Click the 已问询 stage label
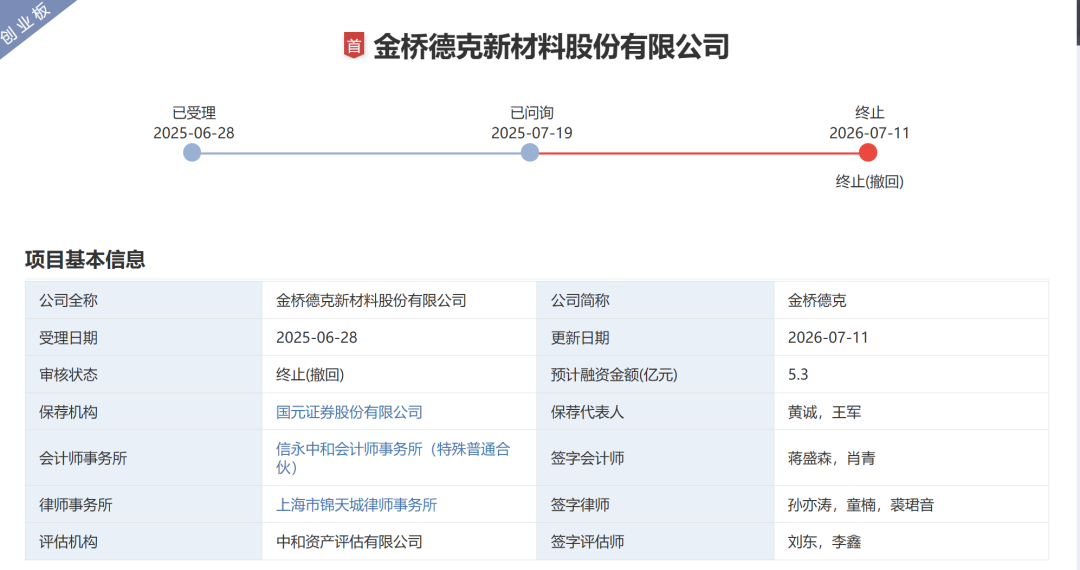Screen dimensions: 1080x570 [x=532, y=113]
